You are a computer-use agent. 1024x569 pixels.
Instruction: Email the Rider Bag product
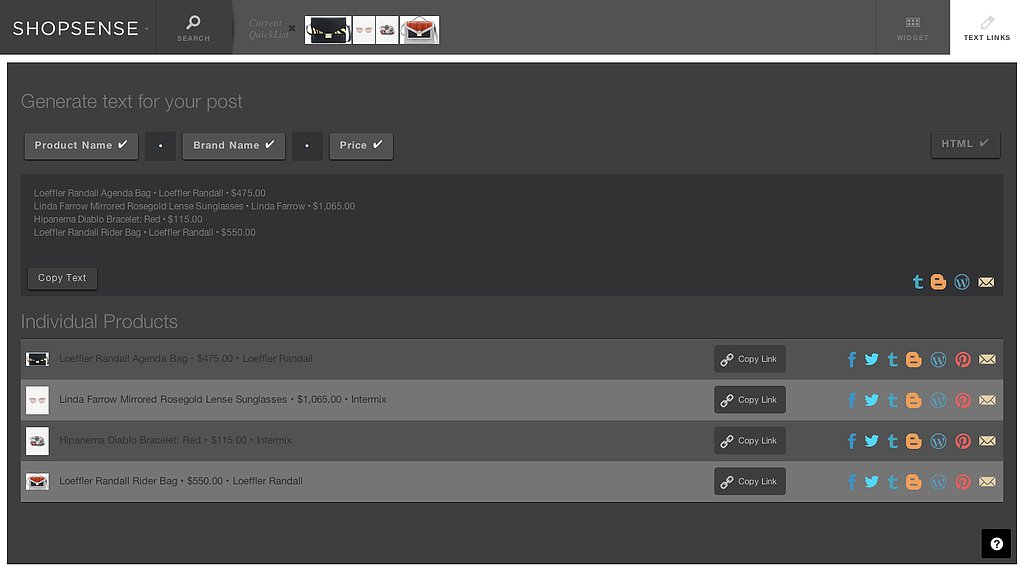pyautogui.click(x=987, y=481)
